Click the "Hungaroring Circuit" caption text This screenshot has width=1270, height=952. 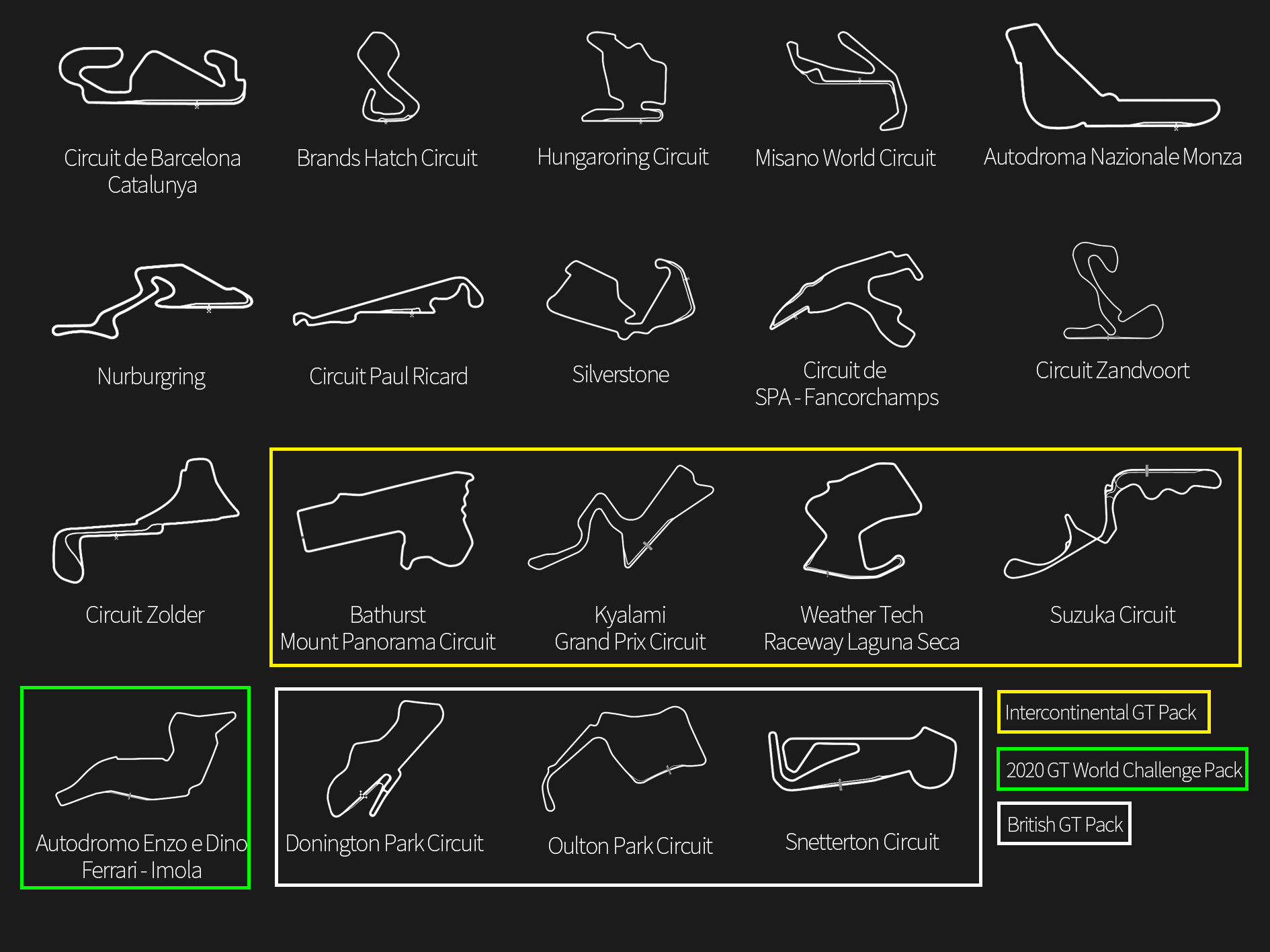pos(623,157)
